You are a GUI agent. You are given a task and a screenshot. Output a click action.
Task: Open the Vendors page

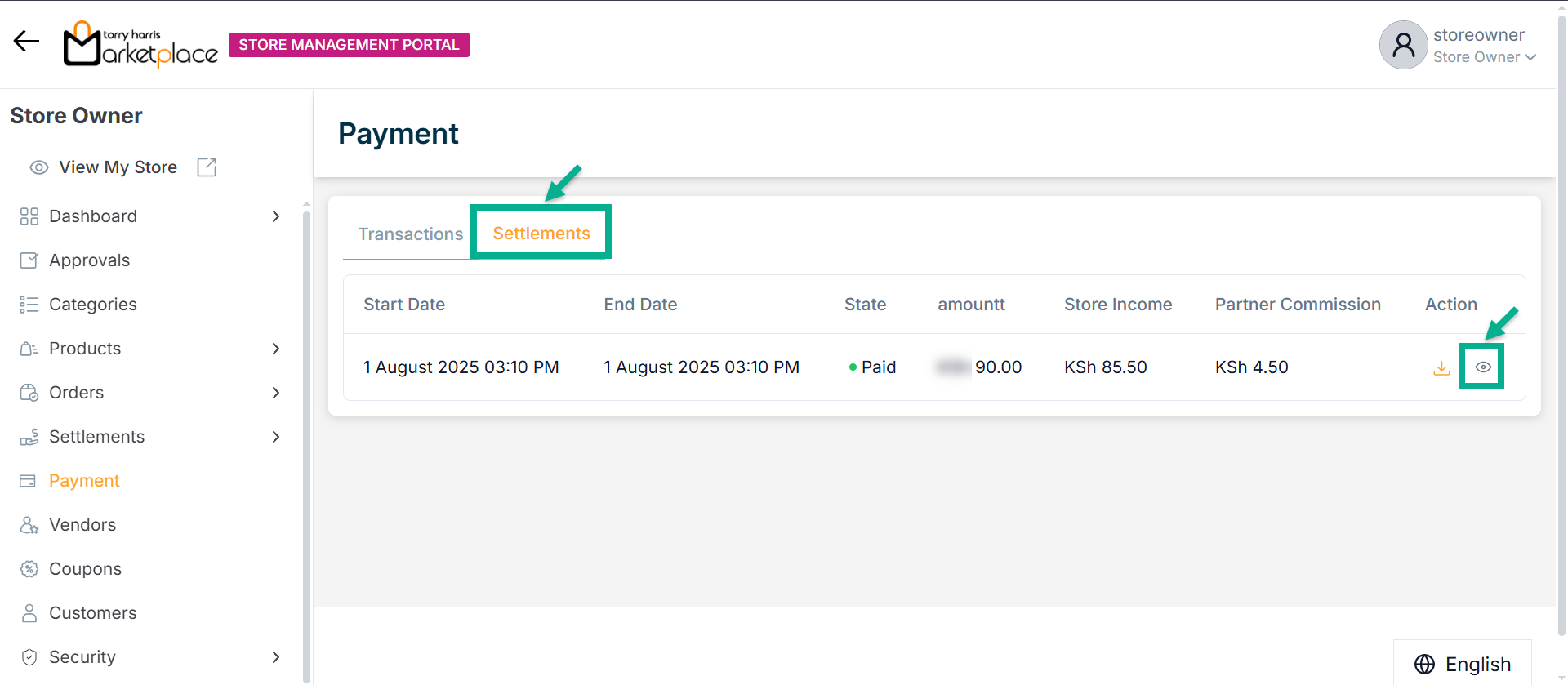click(x=82, y=525)
